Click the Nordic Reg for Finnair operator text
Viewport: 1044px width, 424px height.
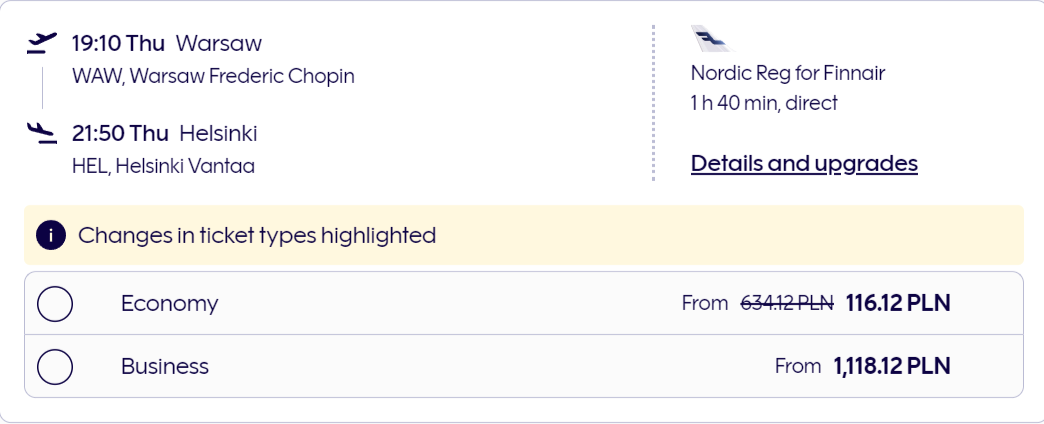tap(788, 73)
